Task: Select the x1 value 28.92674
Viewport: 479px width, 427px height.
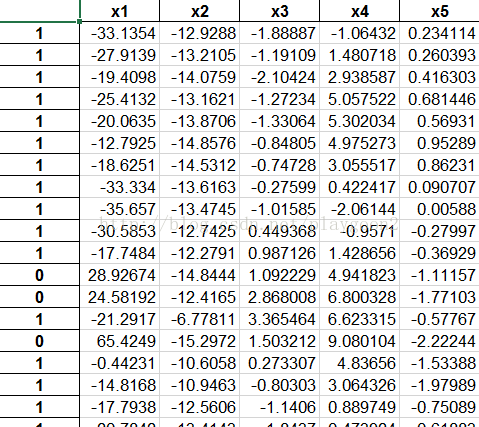Action: pyautogui.click(x=120, y=275)
